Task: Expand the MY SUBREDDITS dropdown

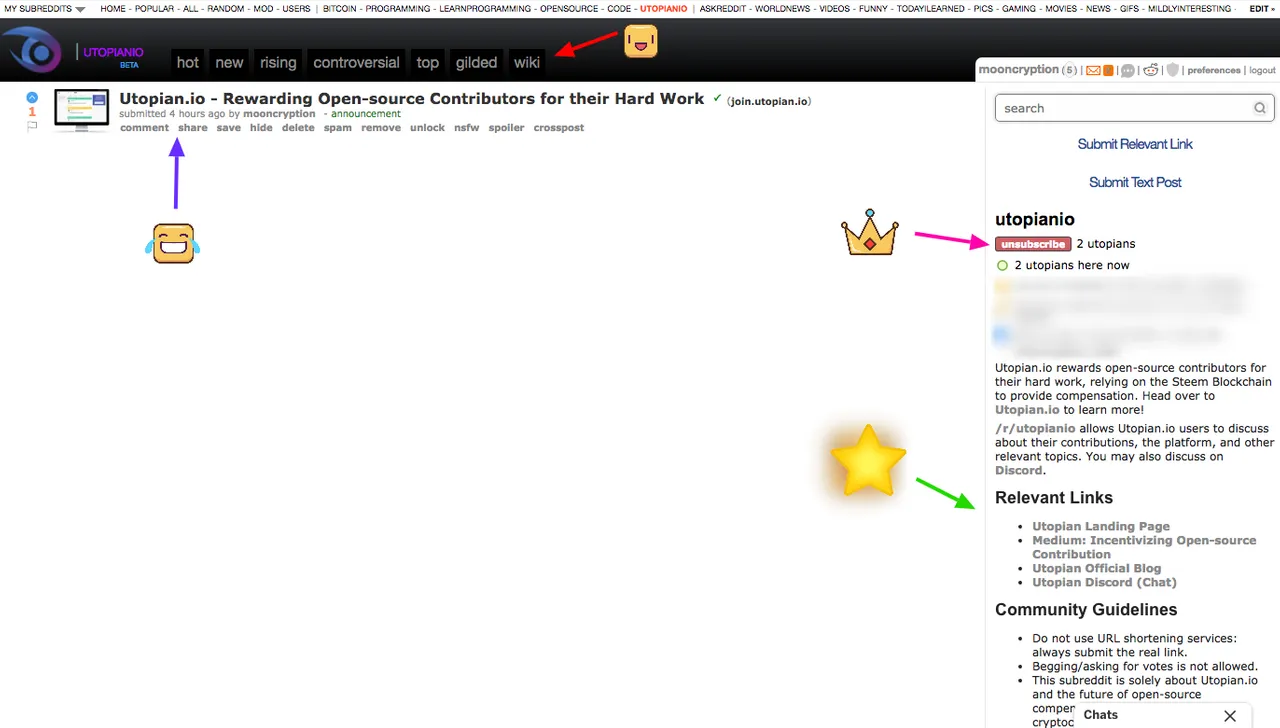Action: coord(45,8)
